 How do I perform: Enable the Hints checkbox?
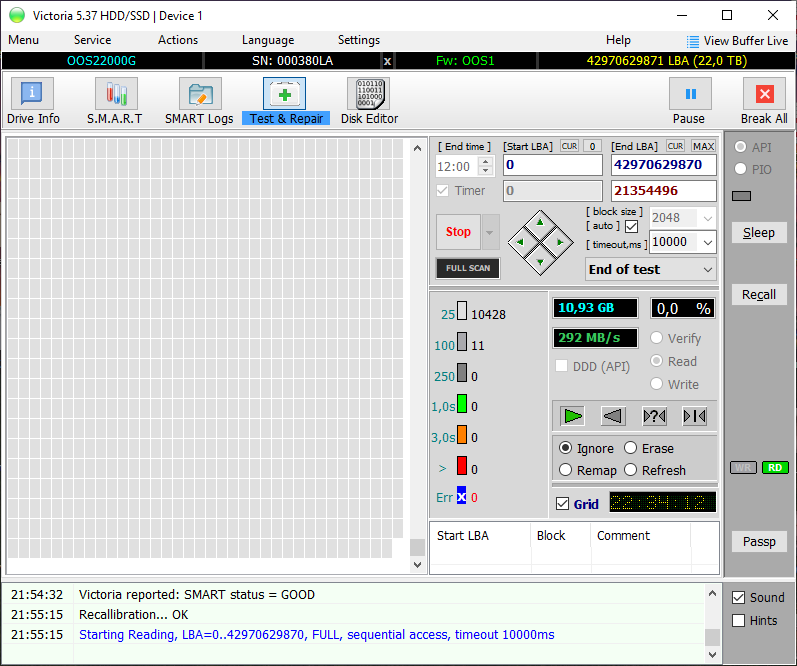739,620
